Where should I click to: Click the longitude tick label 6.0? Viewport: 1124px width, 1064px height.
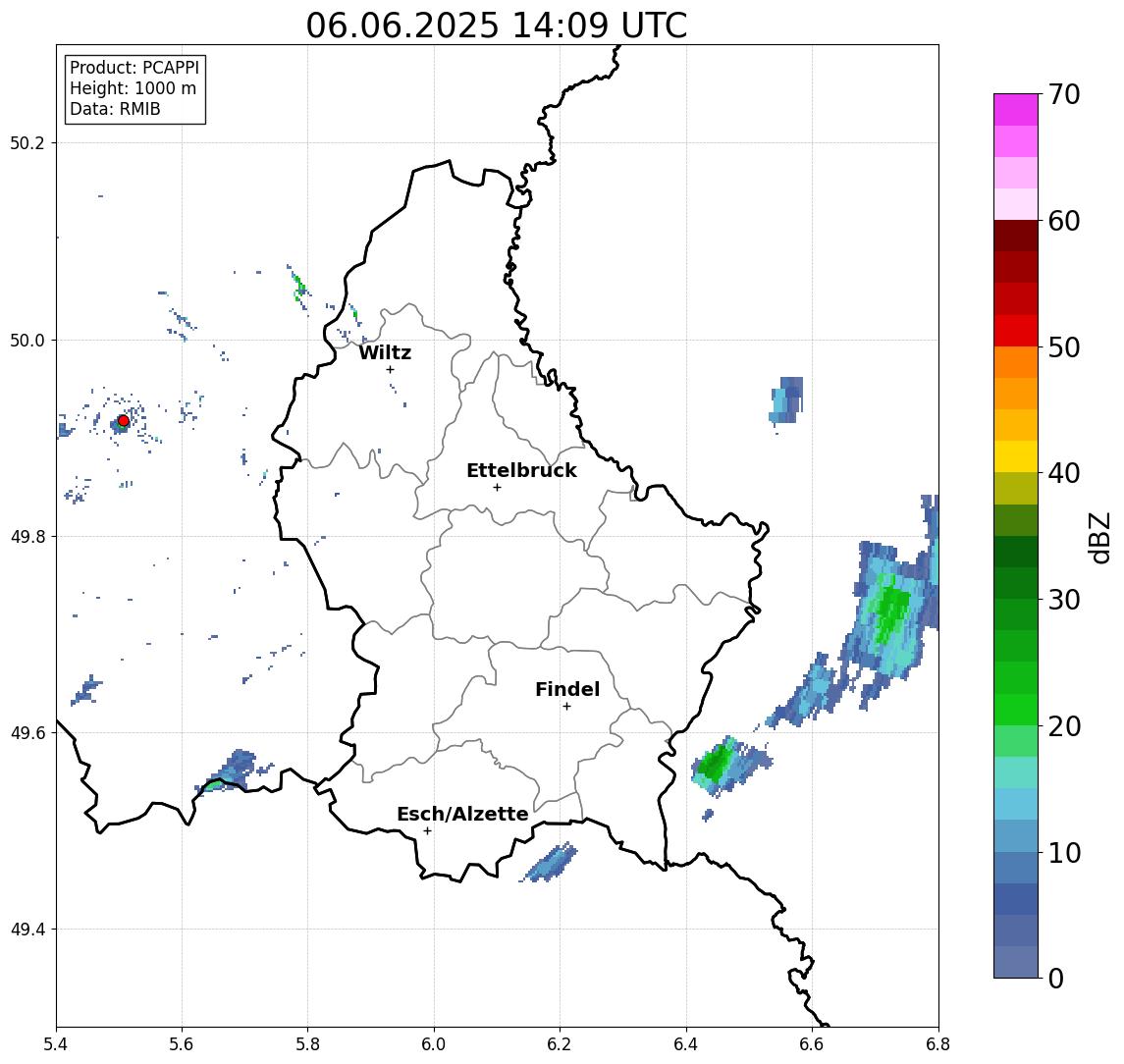click(434, 1044)
